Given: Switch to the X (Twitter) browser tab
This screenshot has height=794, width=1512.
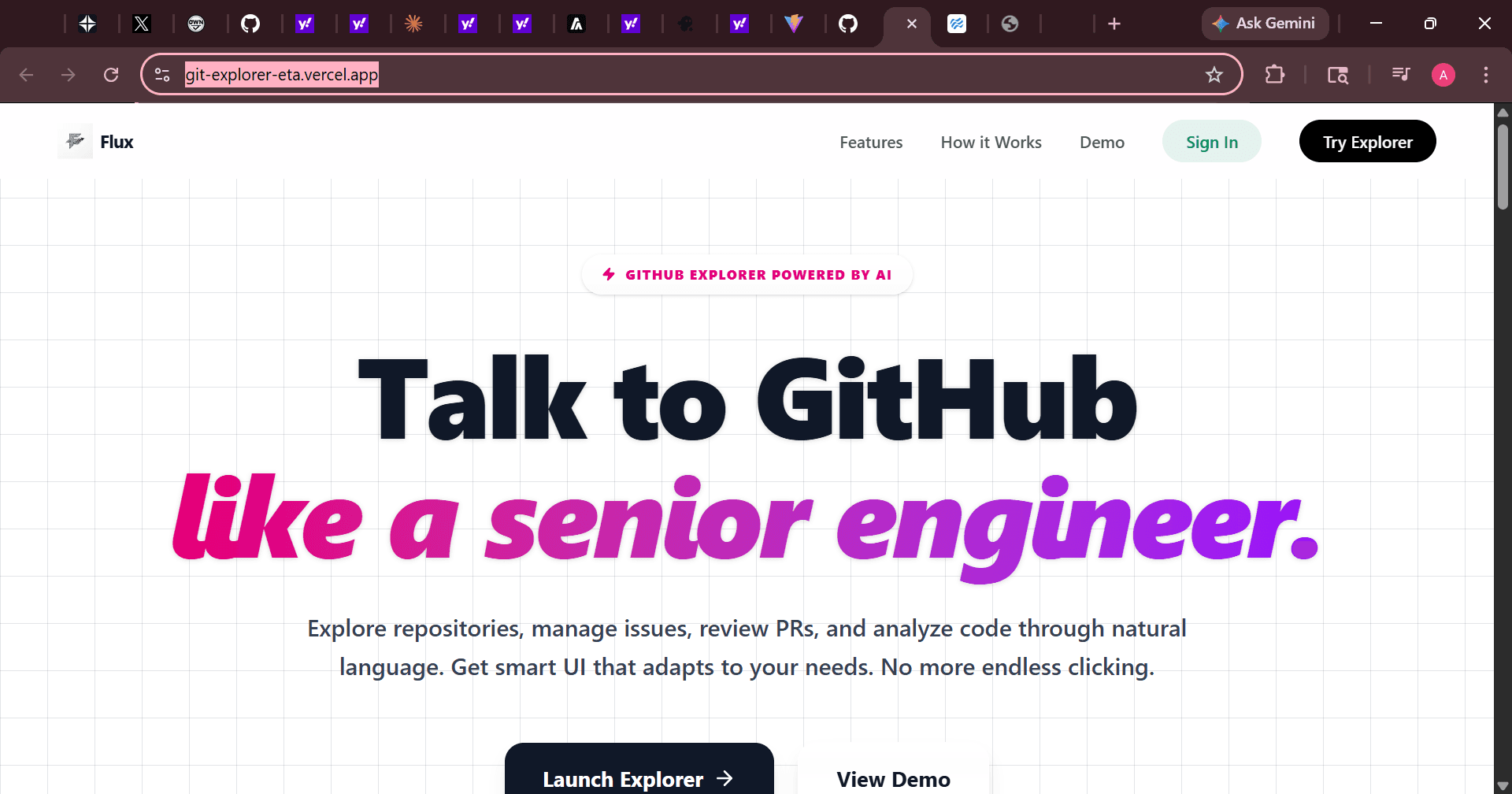Looking at the screenshot, I should click(x=142, y=24).
